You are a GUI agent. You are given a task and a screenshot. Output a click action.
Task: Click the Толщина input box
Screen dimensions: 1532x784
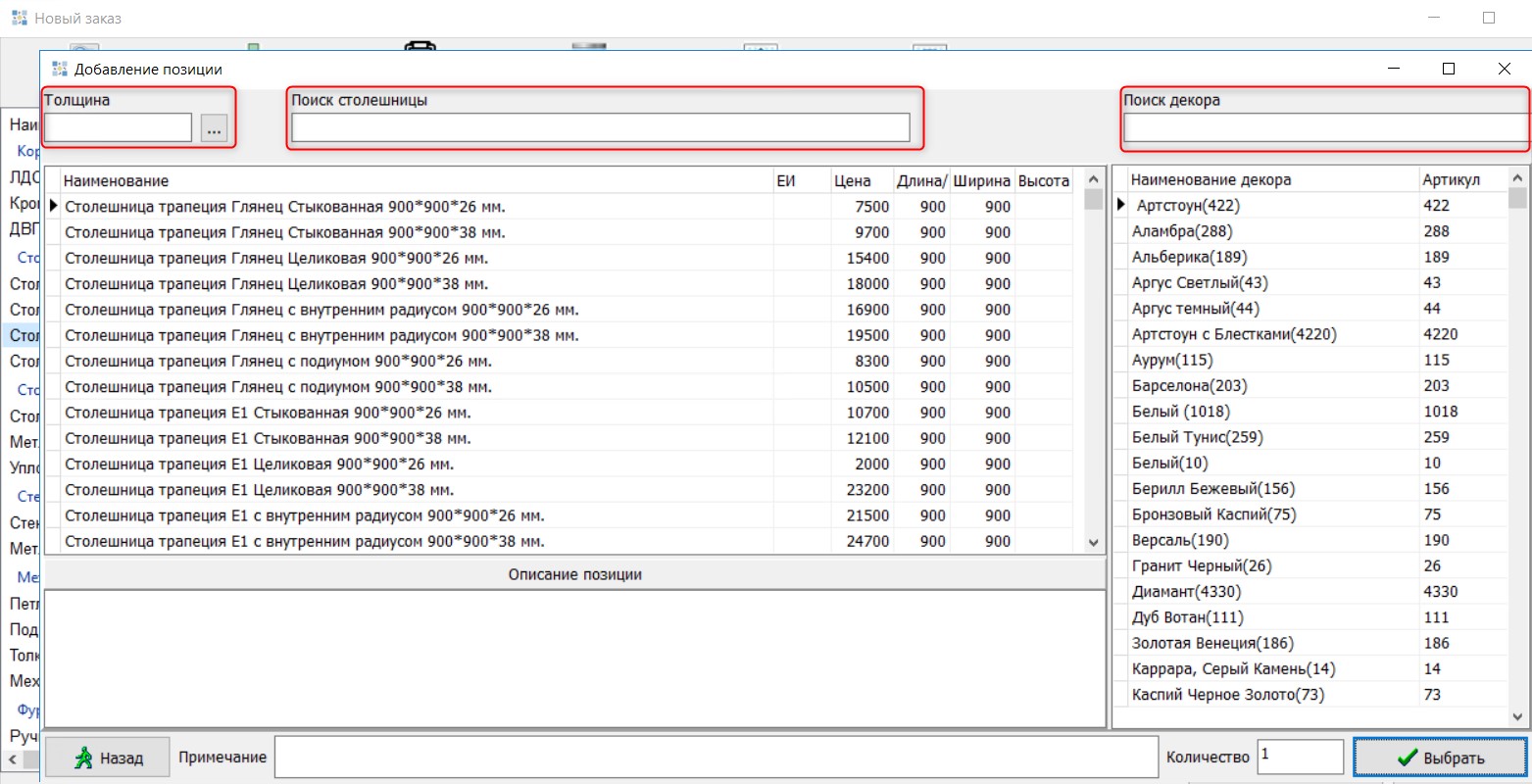coord(118,128)
